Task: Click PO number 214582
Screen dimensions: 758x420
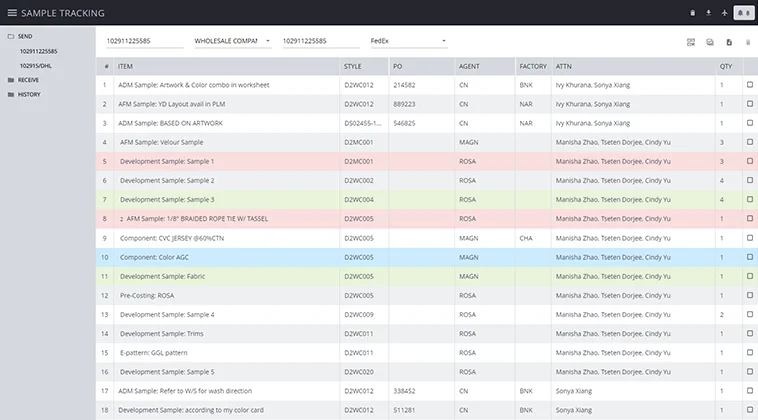Action: click(x=404, y=85)
